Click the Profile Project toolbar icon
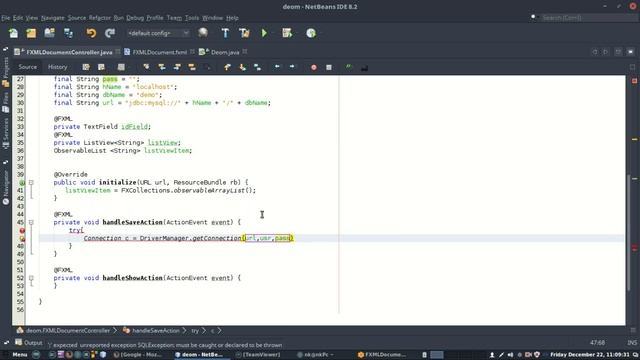Screen dimensions: 640x360 pyautogui.click(x=311, y=33)
